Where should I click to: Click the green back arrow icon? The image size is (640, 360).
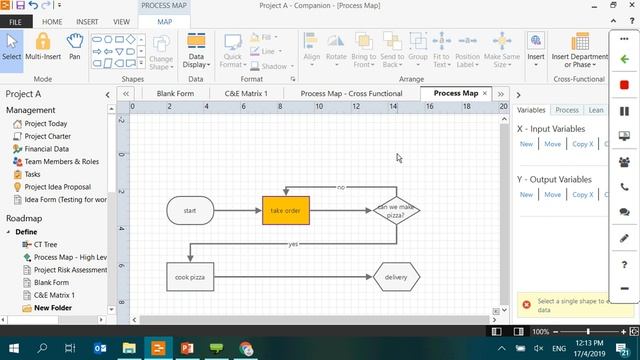pyautogui.click(x=624, y=59)
